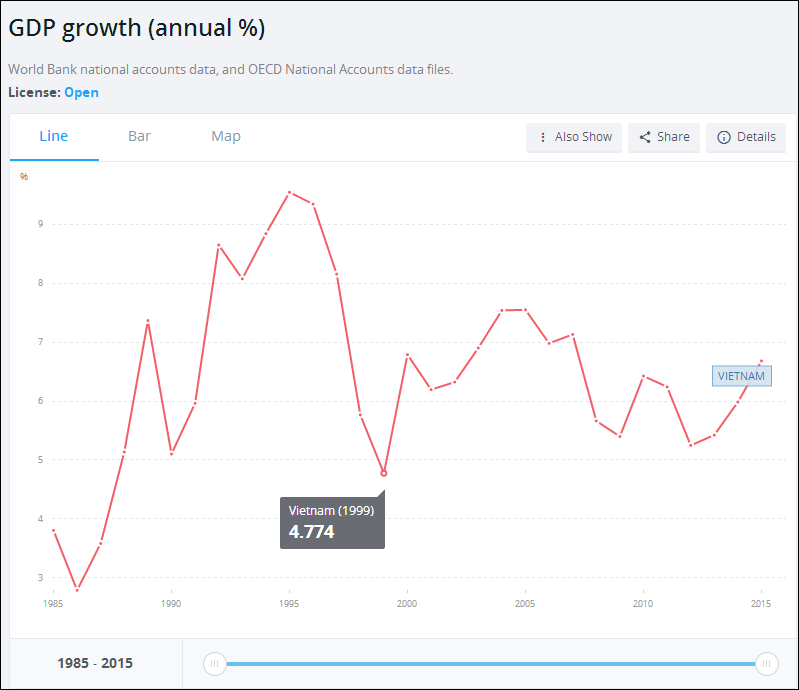Click the left handle of year slider
This screenshot has height=690, width=799.
coord(214,663)
